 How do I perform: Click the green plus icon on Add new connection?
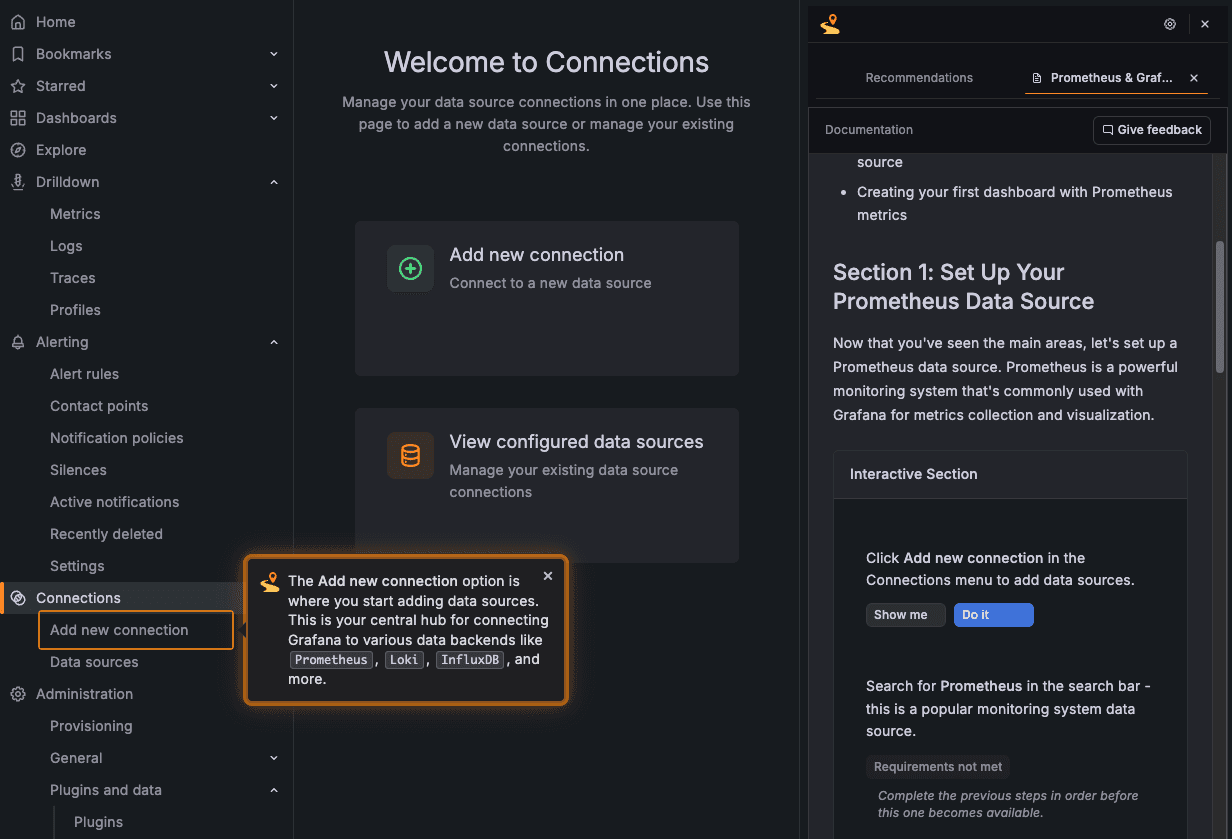(x=410, y=268)
